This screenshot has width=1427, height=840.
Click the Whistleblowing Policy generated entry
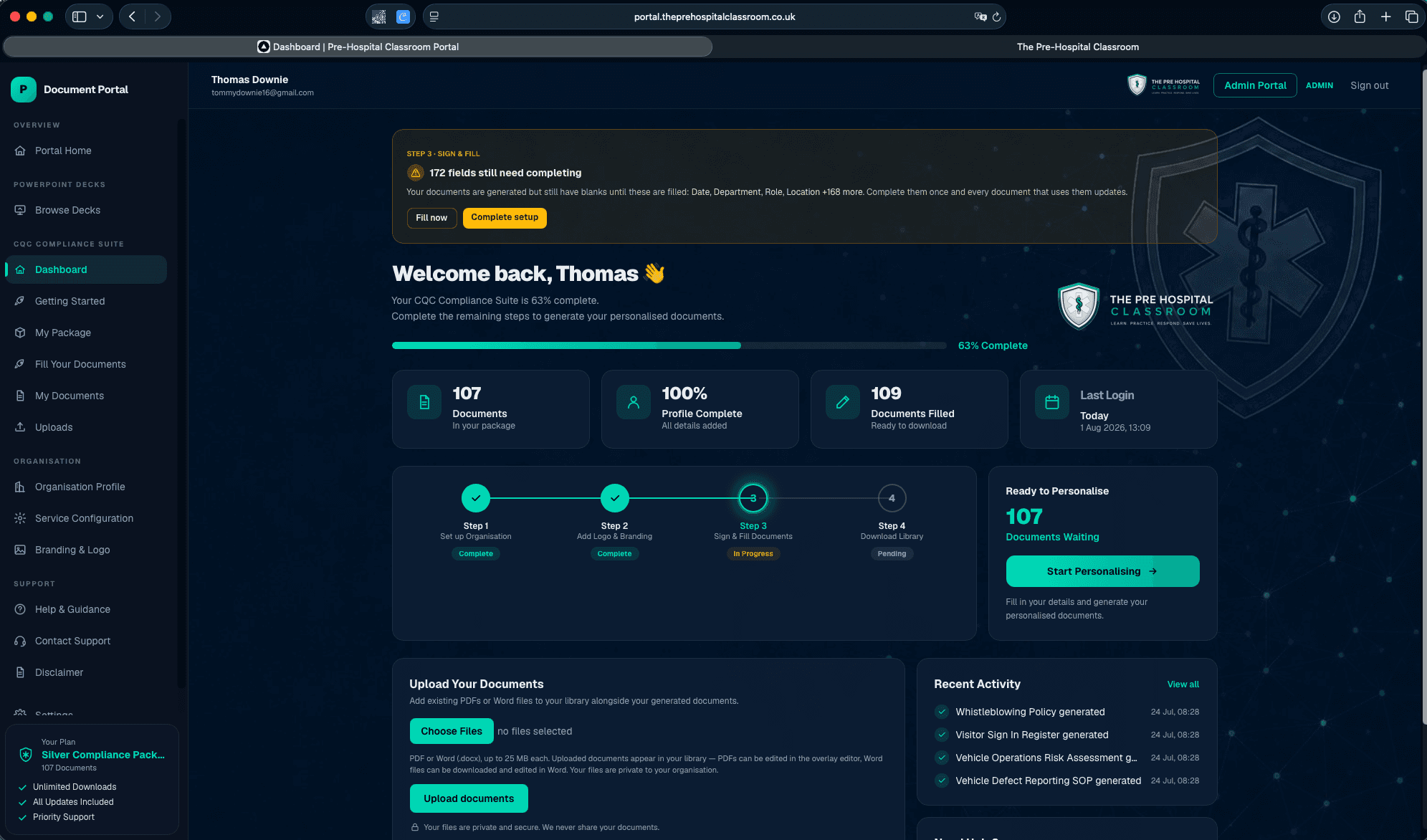pos(1066,712)
